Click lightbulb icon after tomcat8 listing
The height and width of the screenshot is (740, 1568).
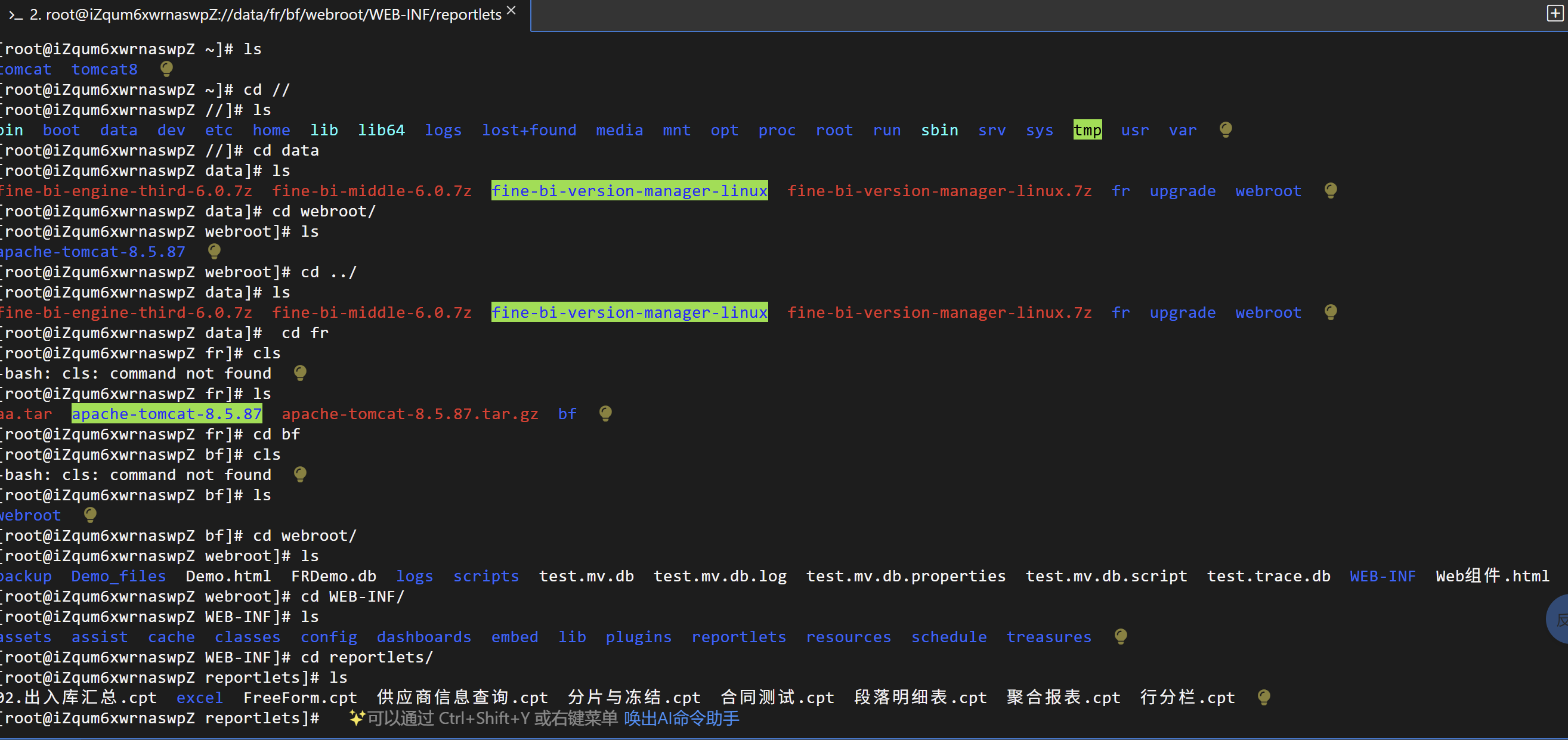pyautogui.click(x=166, y=69)
